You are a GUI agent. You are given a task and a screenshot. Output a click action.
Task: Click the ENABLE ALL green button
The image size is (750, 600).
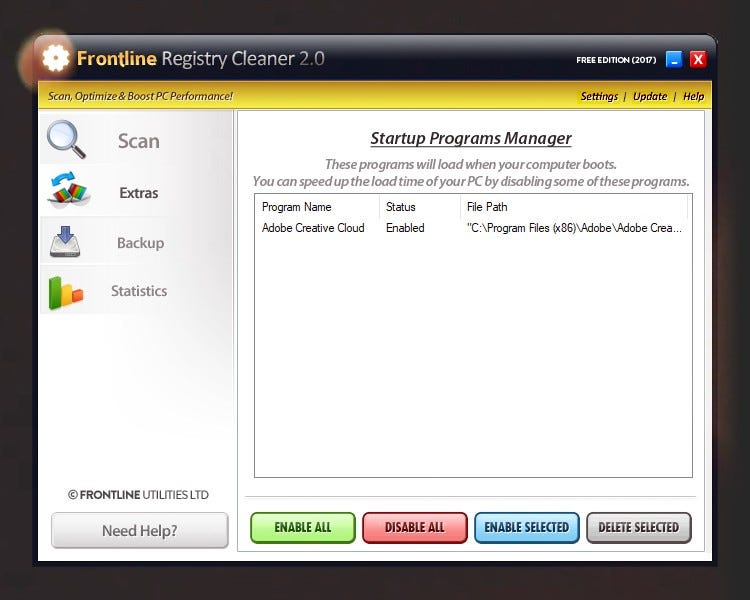click(303, 528)
